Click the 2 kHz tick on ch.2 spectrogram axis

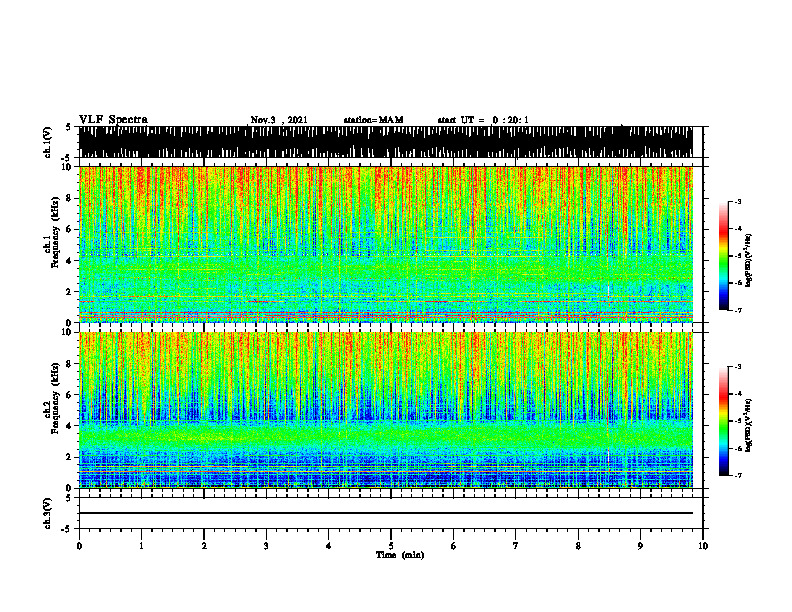[70, 457]
